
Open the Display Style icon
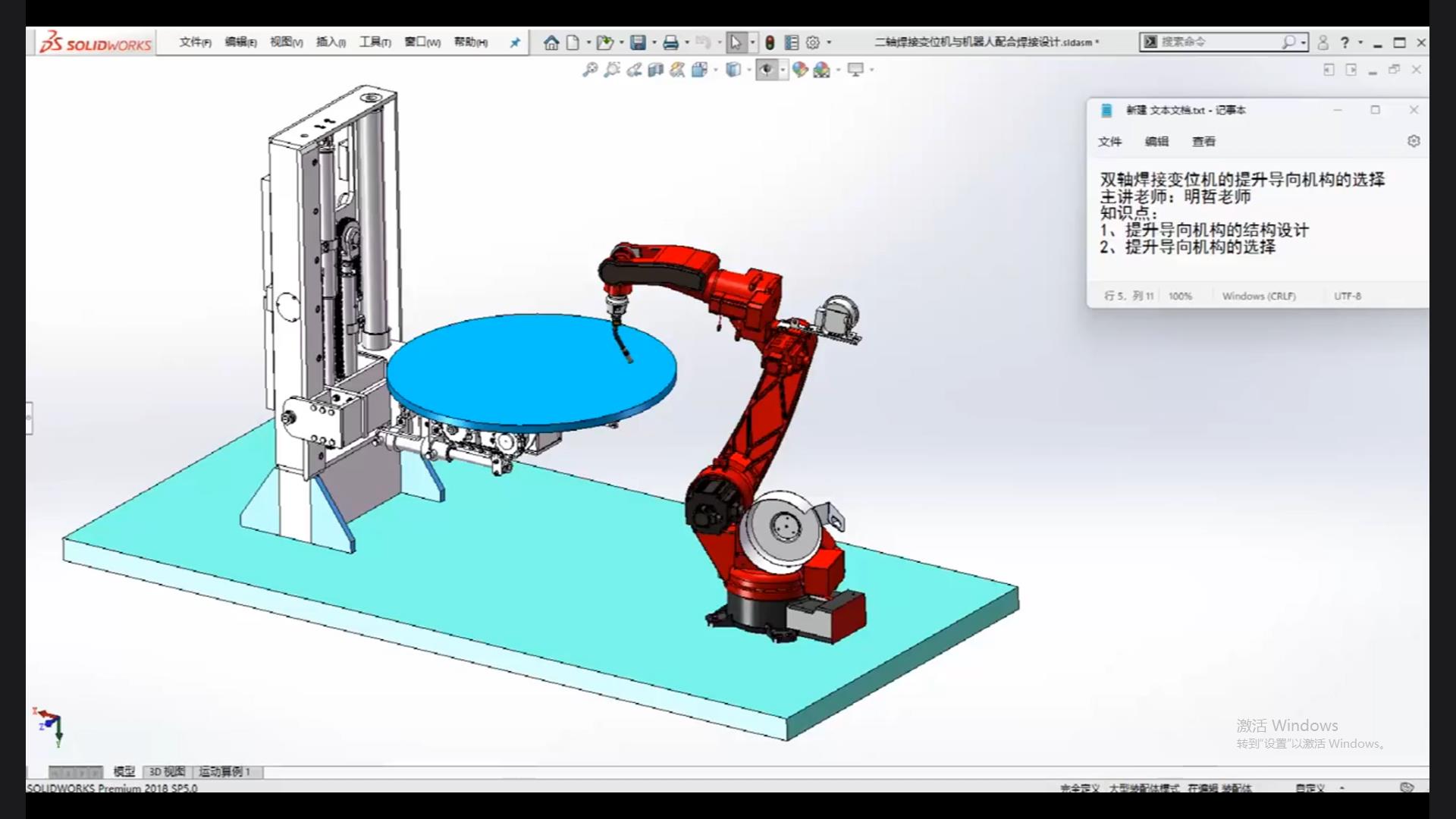pyautogui.click(x=733, y=70)
